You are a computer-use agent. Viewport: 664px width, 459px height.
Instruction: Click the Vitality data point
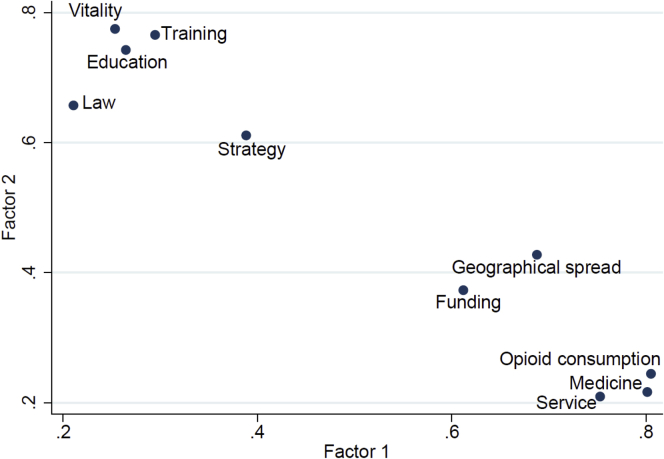(x=115, y=29)
